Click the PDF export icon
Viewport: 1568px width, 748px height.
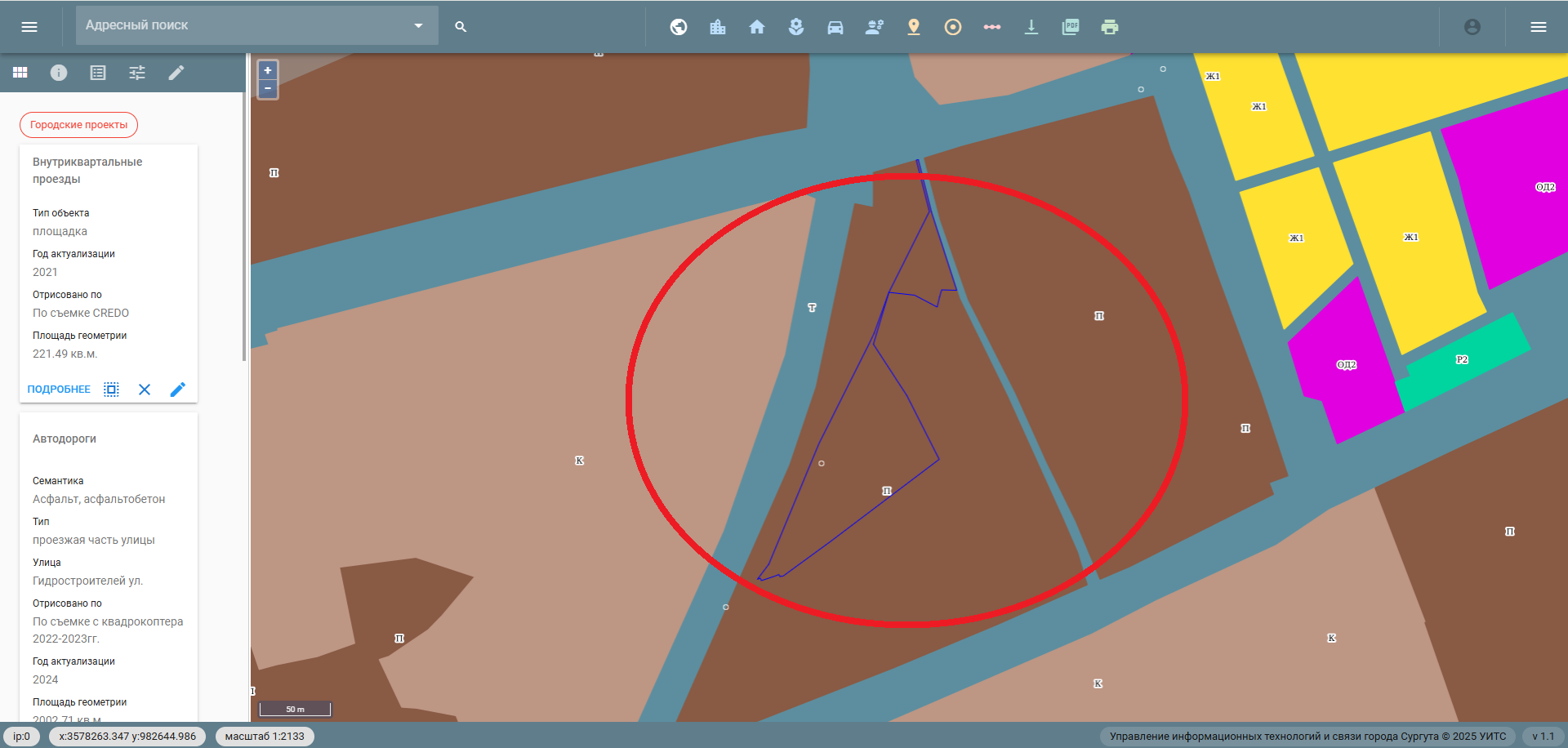1070,27
